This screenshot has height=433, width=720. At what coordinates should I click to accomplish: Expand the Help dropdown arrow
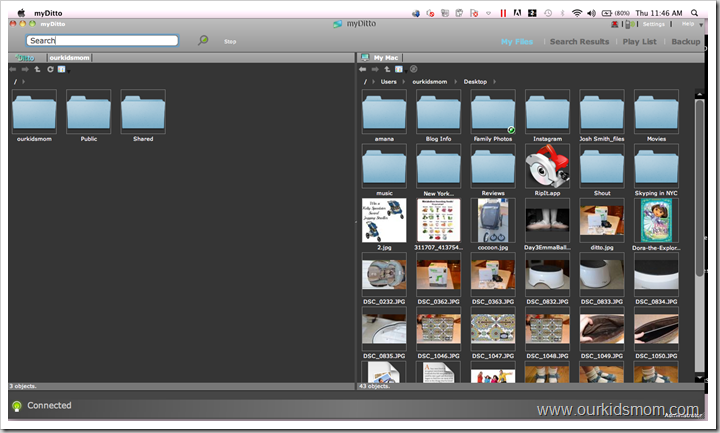[x=701, y=23]
